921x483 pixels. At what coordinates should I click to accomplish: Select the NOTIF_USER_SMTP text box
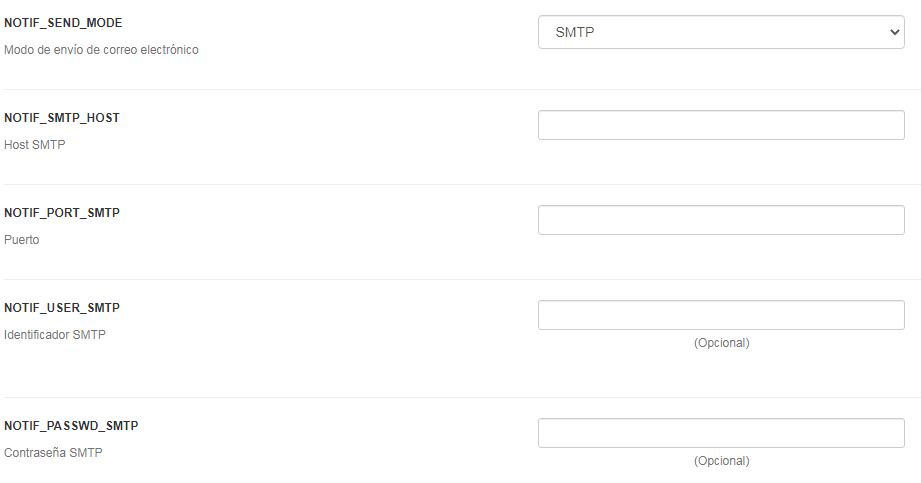[x=721, y=315]
